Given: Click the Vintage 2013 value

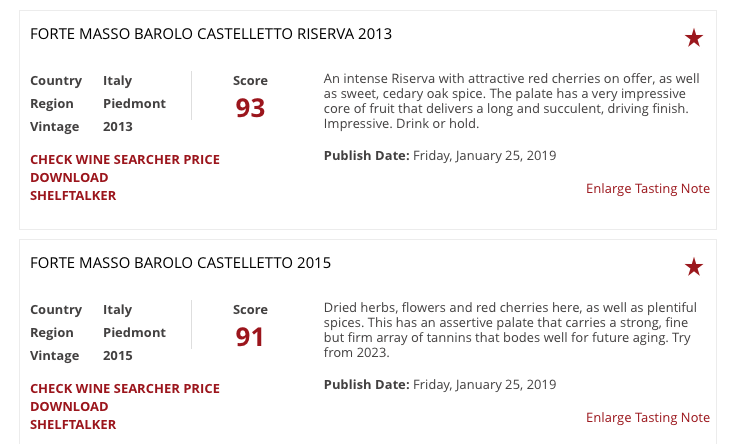Looking at the screenshot, I should click(118, 126).
